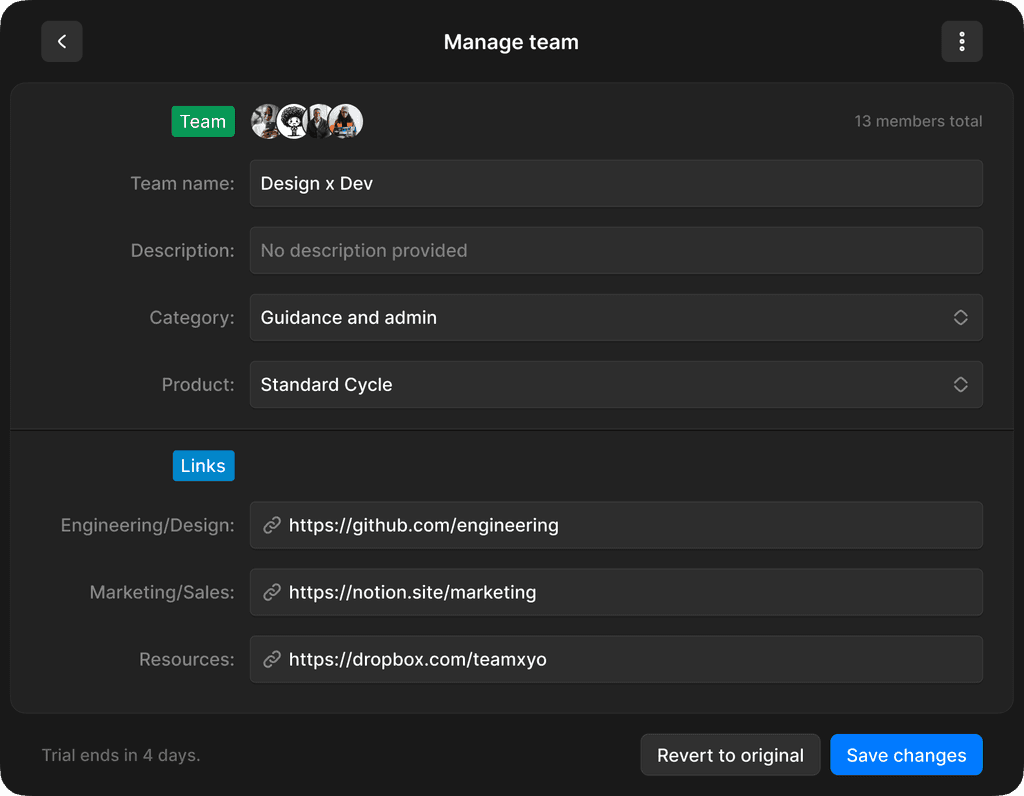Click the link icon in Marketing/Sales field
Screen dimensions: 1024x796
pyautogui.click(x=272, y=592)
